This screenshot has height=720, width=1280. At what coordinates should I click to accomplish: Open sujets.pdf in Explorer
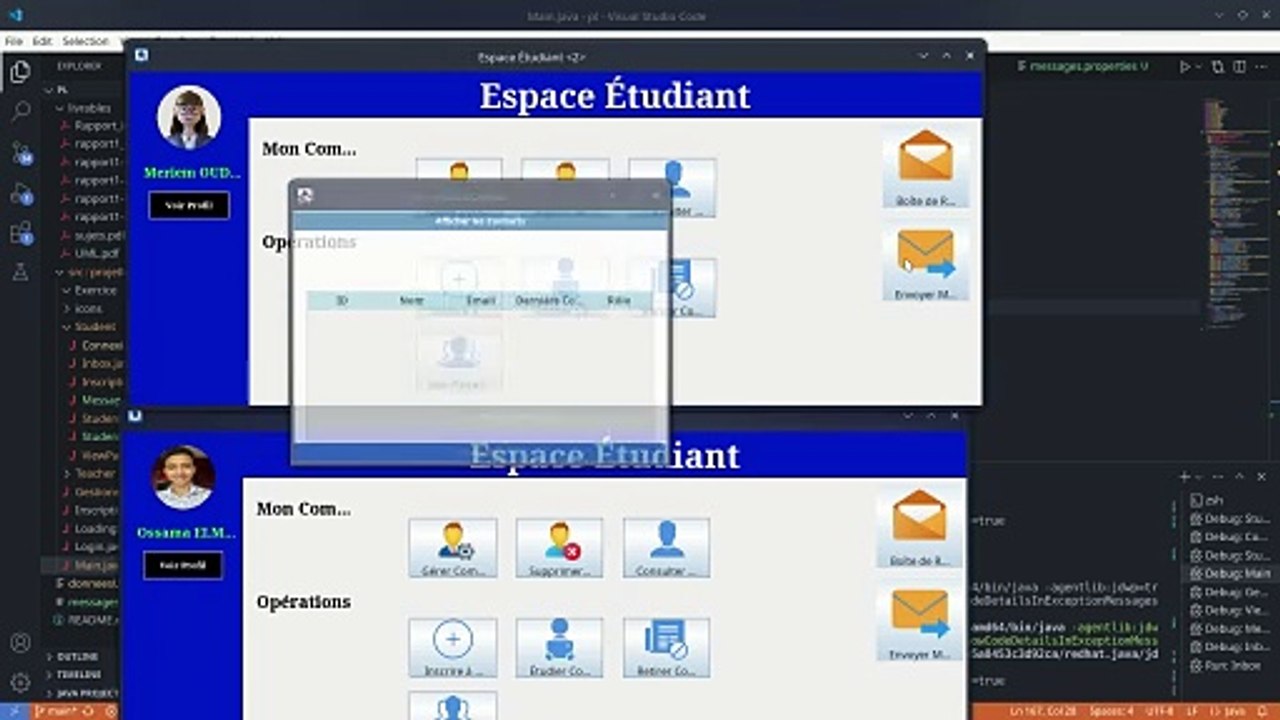point(99,236)
